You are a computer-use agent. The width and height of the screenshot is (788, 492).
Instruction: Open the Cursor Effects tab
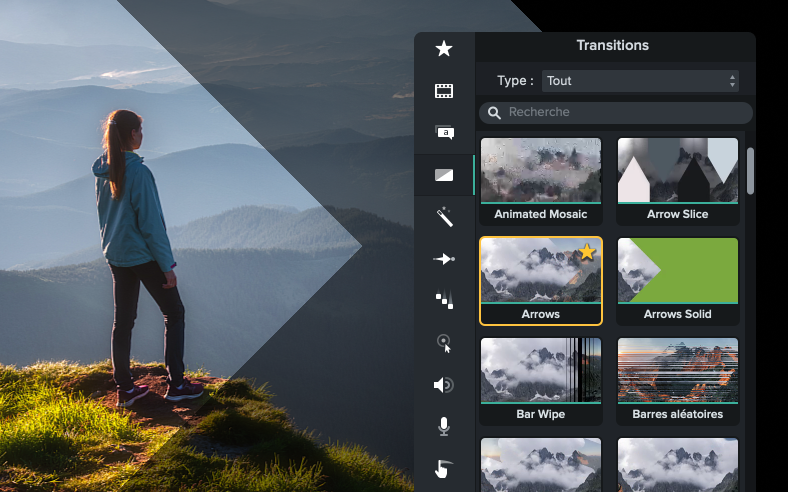444,343
